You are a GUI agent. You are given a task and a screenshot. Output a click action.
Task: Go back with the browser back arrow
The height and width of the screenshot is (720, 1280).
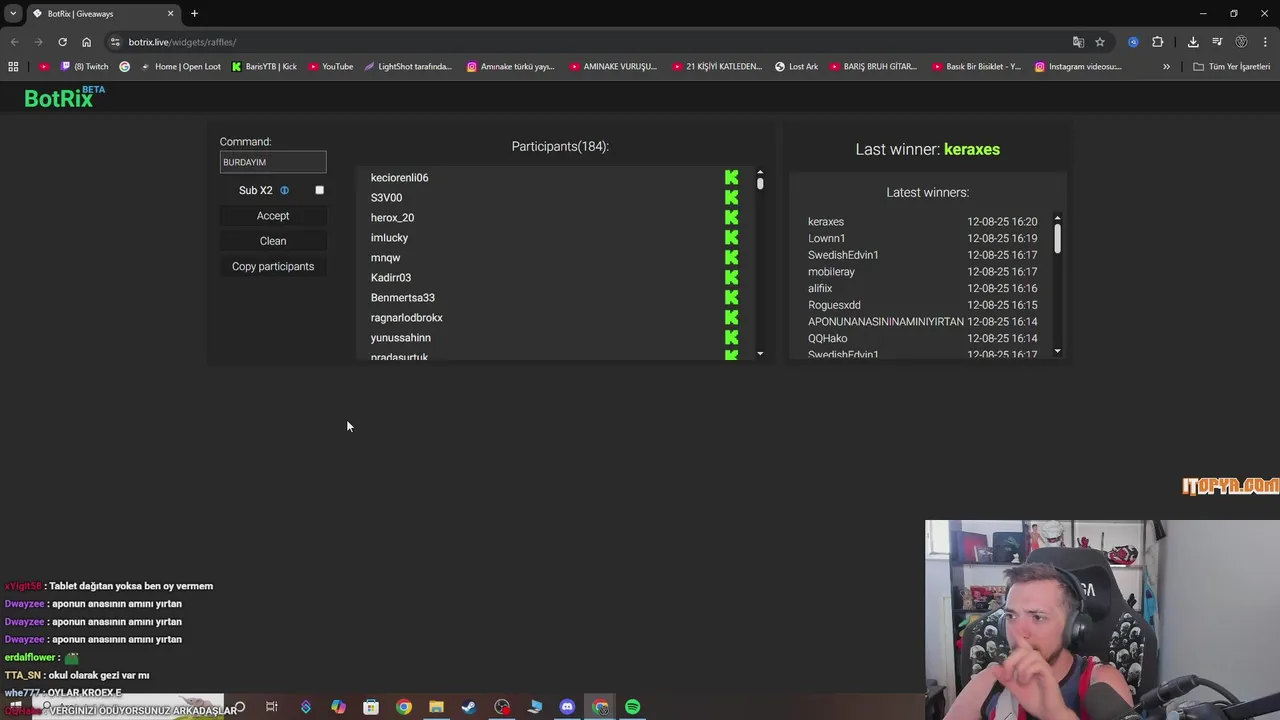coord(14,42)
